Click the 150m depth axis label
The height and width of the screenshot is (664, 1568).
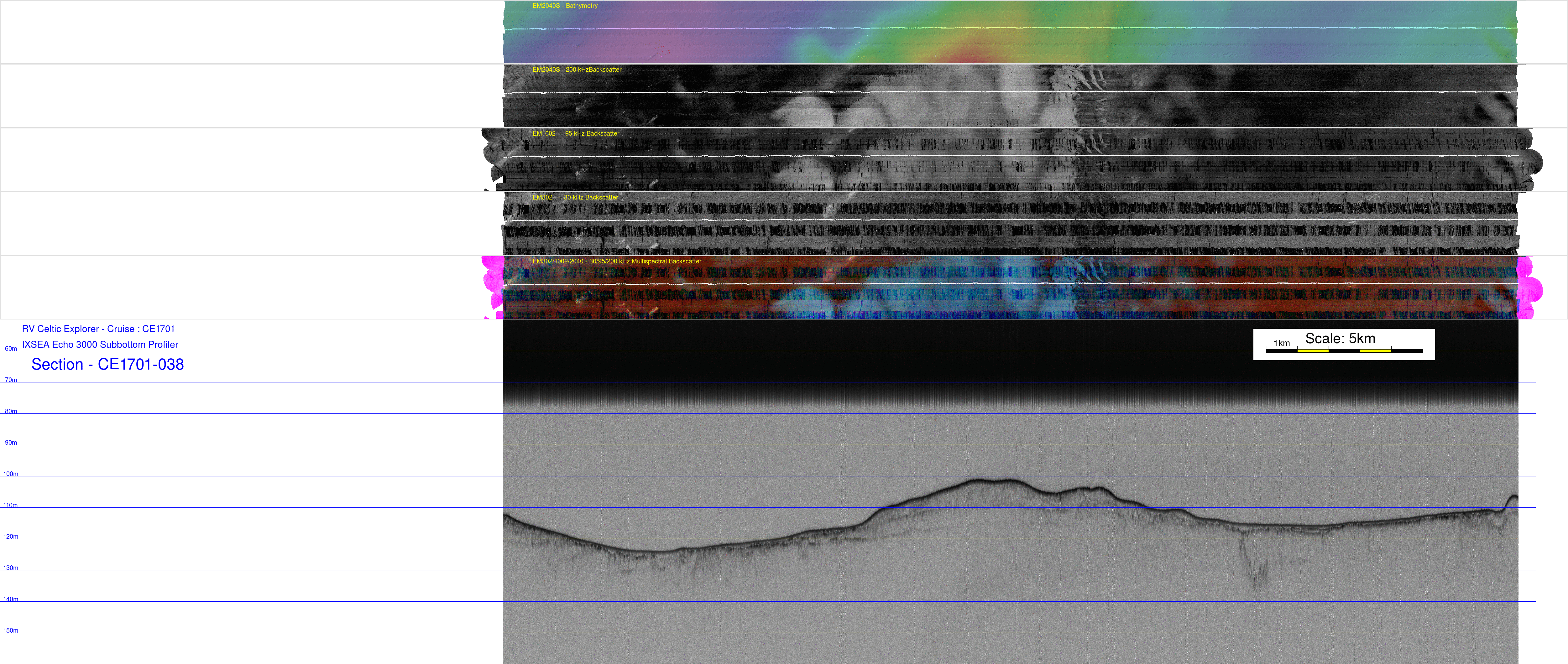point(11,630)
